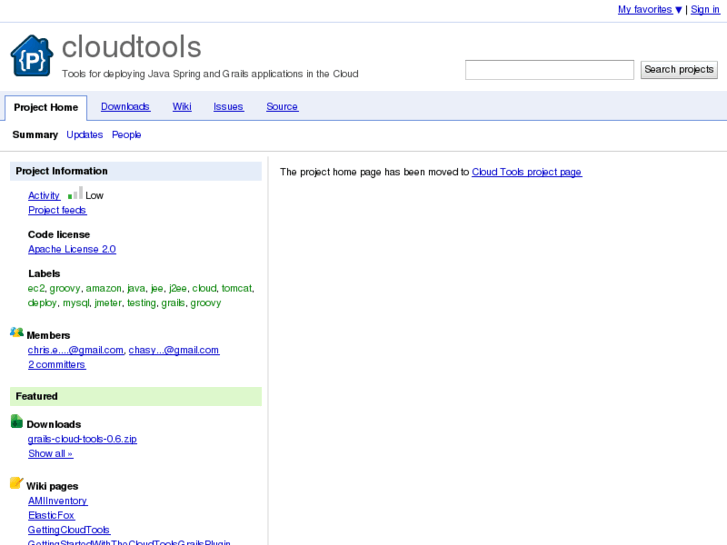
Task: Click the cloudtools project logo icon
Action: (x=32, y=56)
